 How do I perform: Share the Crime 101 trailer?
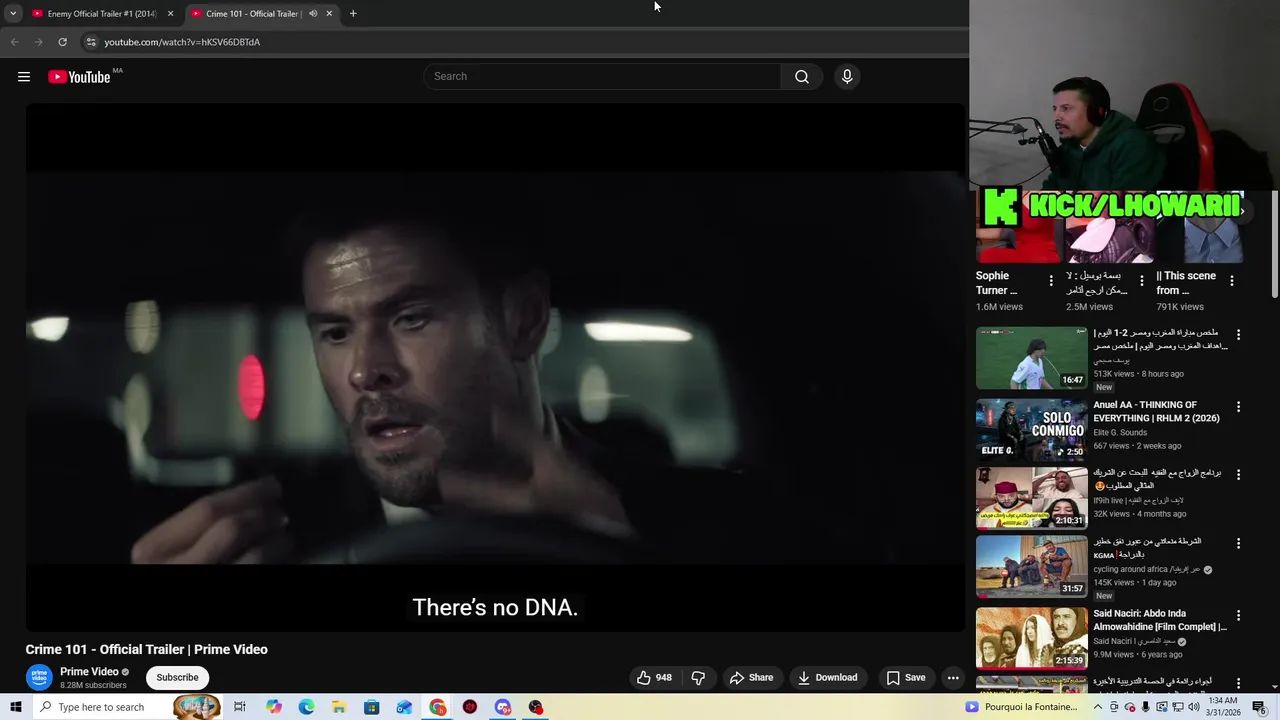[x=751, y=678]
